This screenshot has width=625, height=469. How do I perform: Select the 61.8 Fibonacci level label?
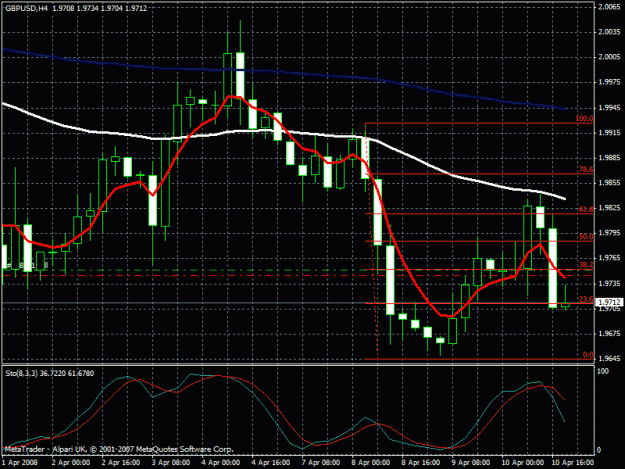[586, 209]
